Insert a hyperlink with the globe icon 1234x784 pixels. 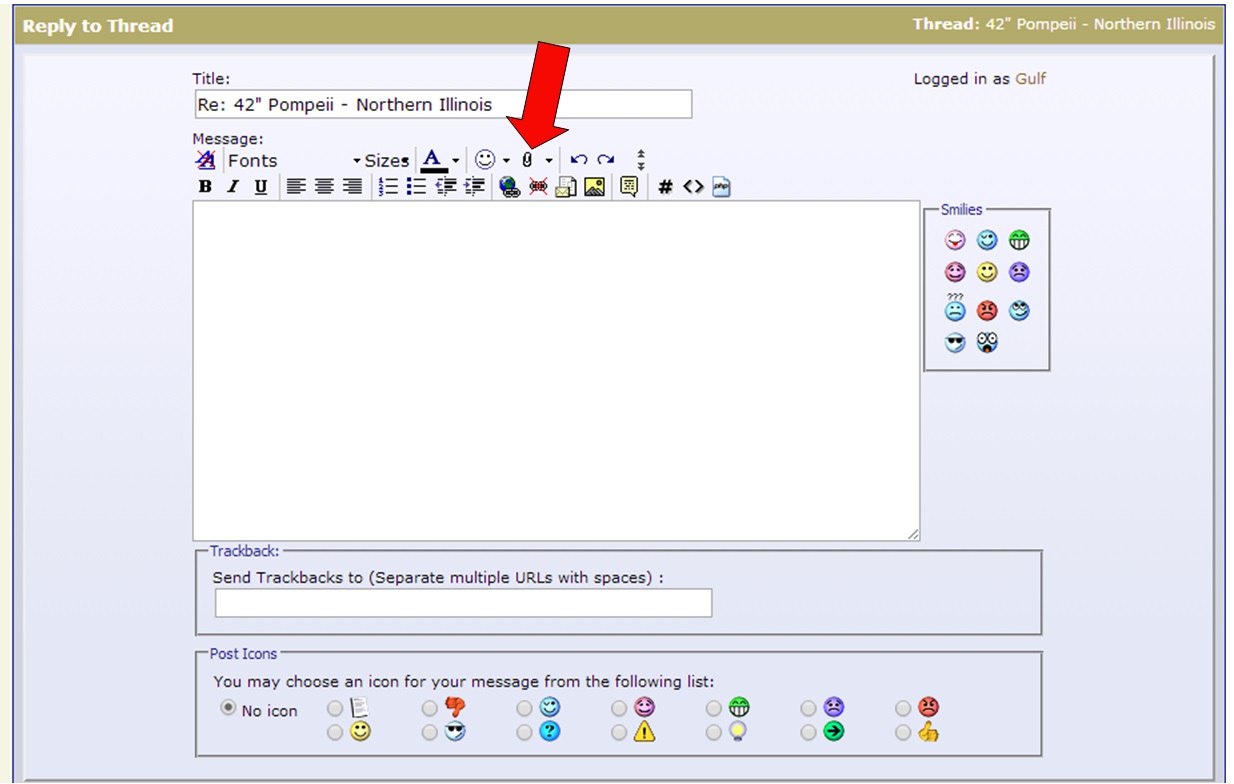click(509, 187)
